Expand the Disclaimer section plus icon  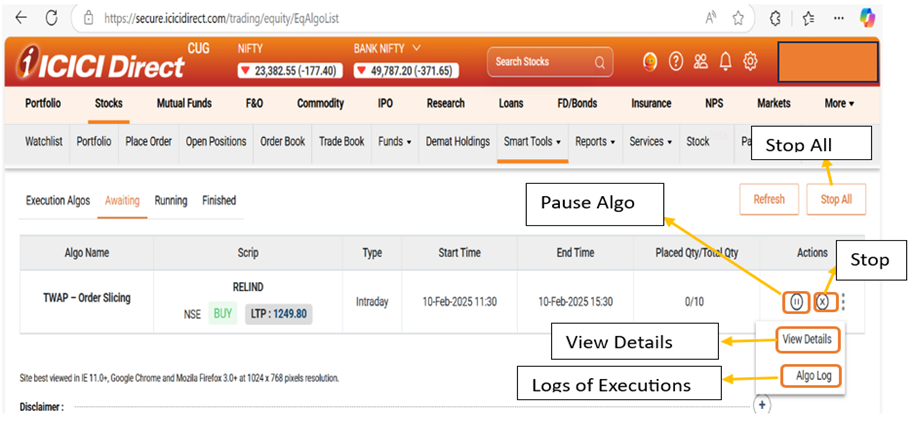(x=761, y=405)
